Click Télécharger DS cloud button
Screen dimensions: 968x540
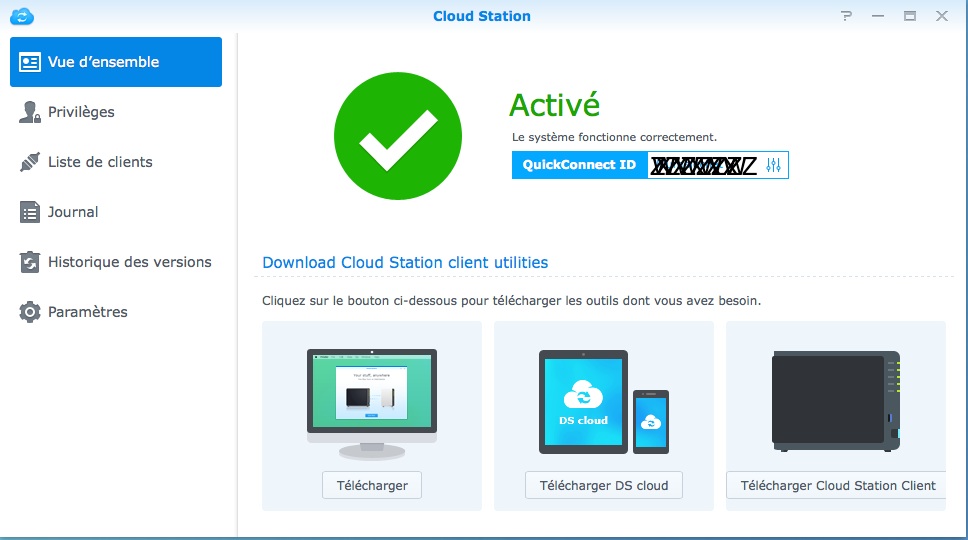coord(604,485)
